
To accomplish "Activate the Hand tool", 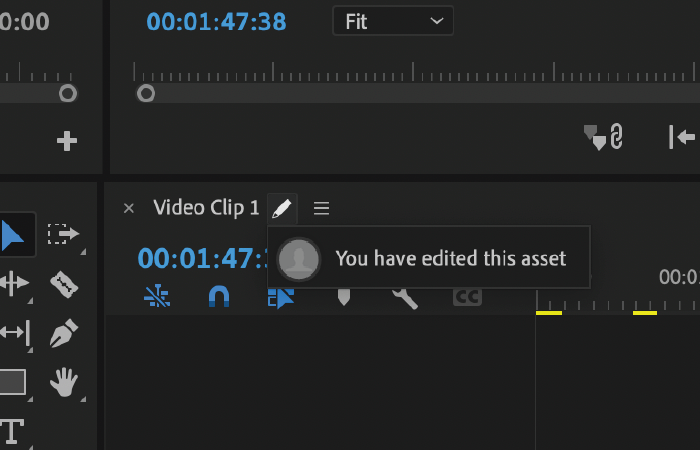I will 65,381.
